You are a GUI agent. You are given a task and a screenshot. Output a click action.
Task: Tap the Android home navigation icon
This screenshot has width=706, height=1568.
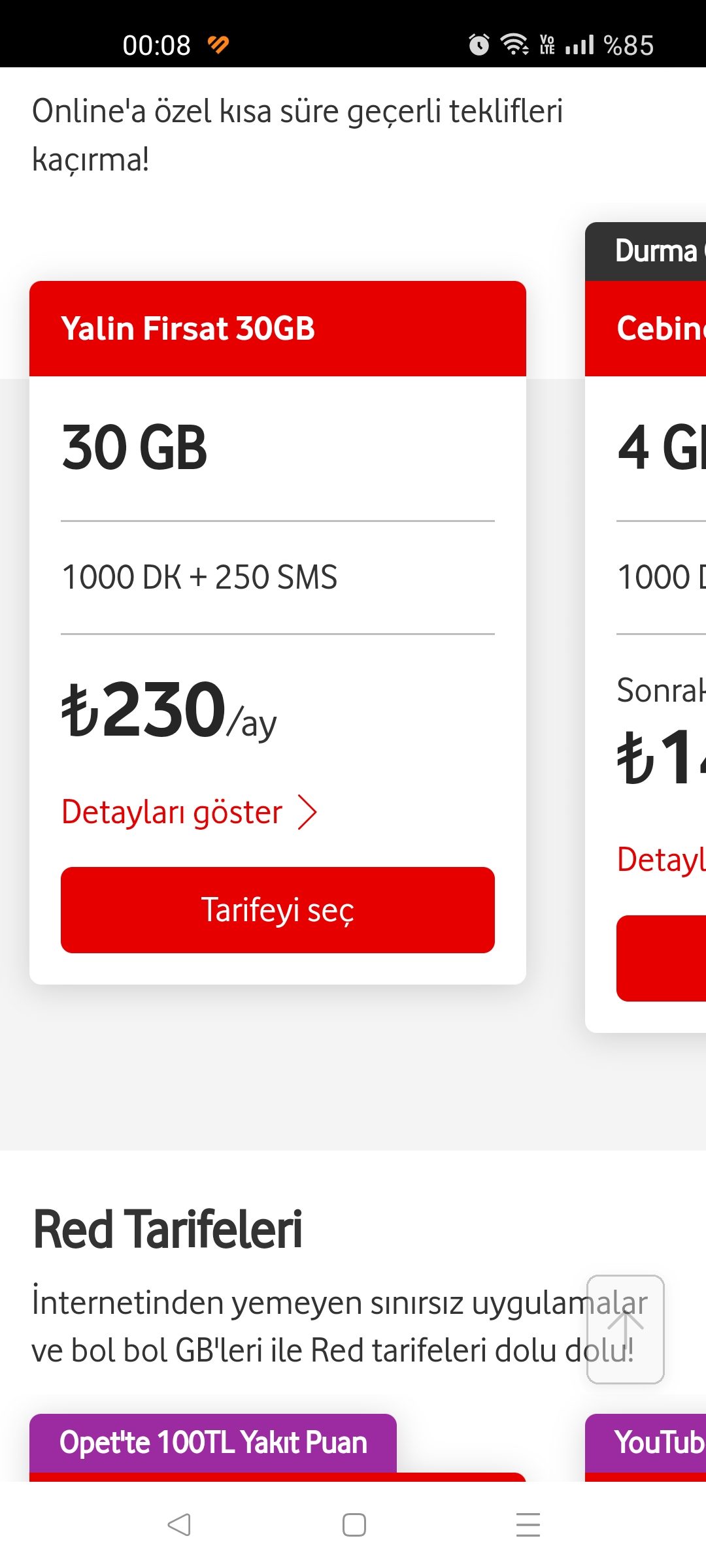[x=354, y=1525]
